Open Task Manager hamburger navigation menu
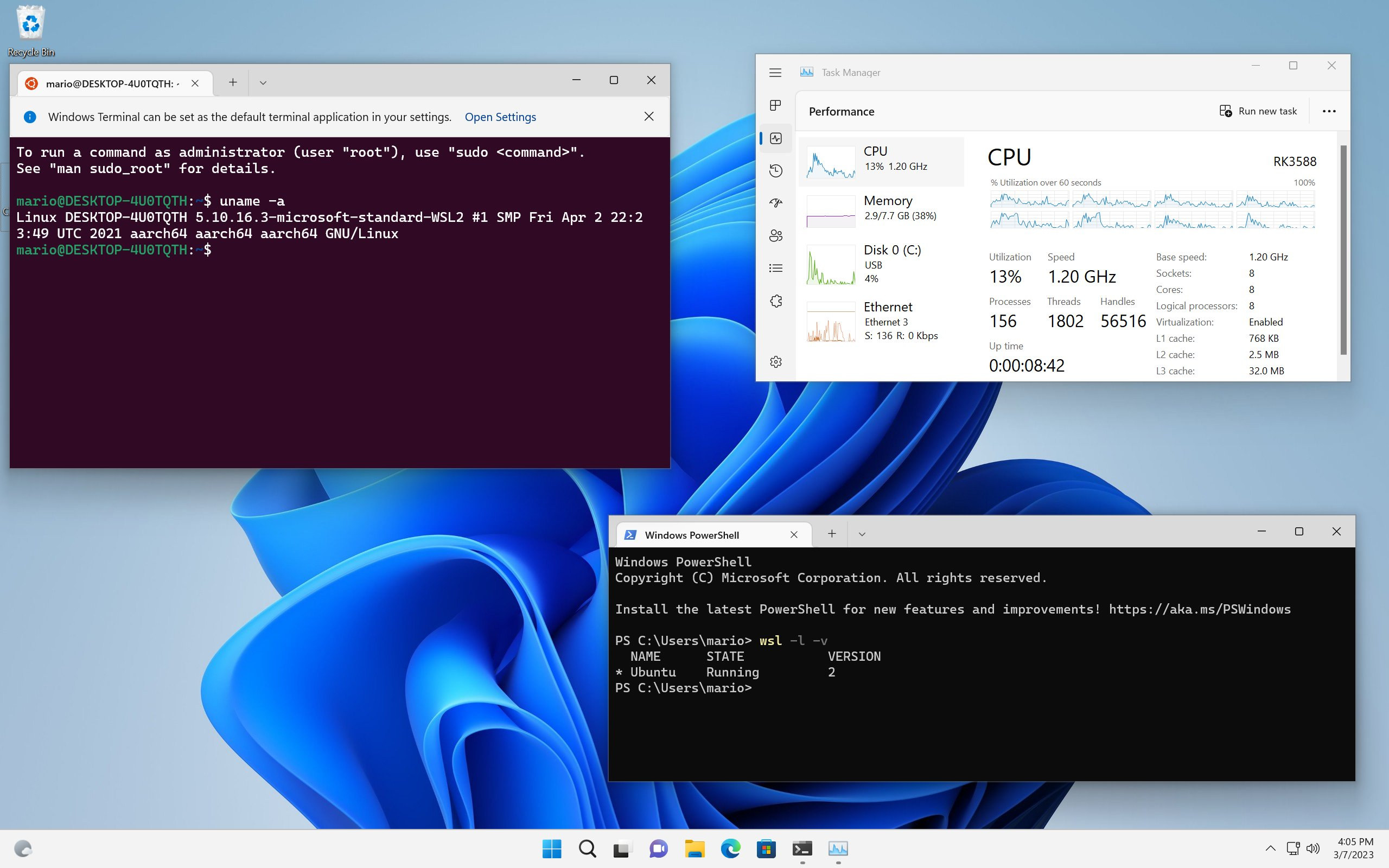 775,72
